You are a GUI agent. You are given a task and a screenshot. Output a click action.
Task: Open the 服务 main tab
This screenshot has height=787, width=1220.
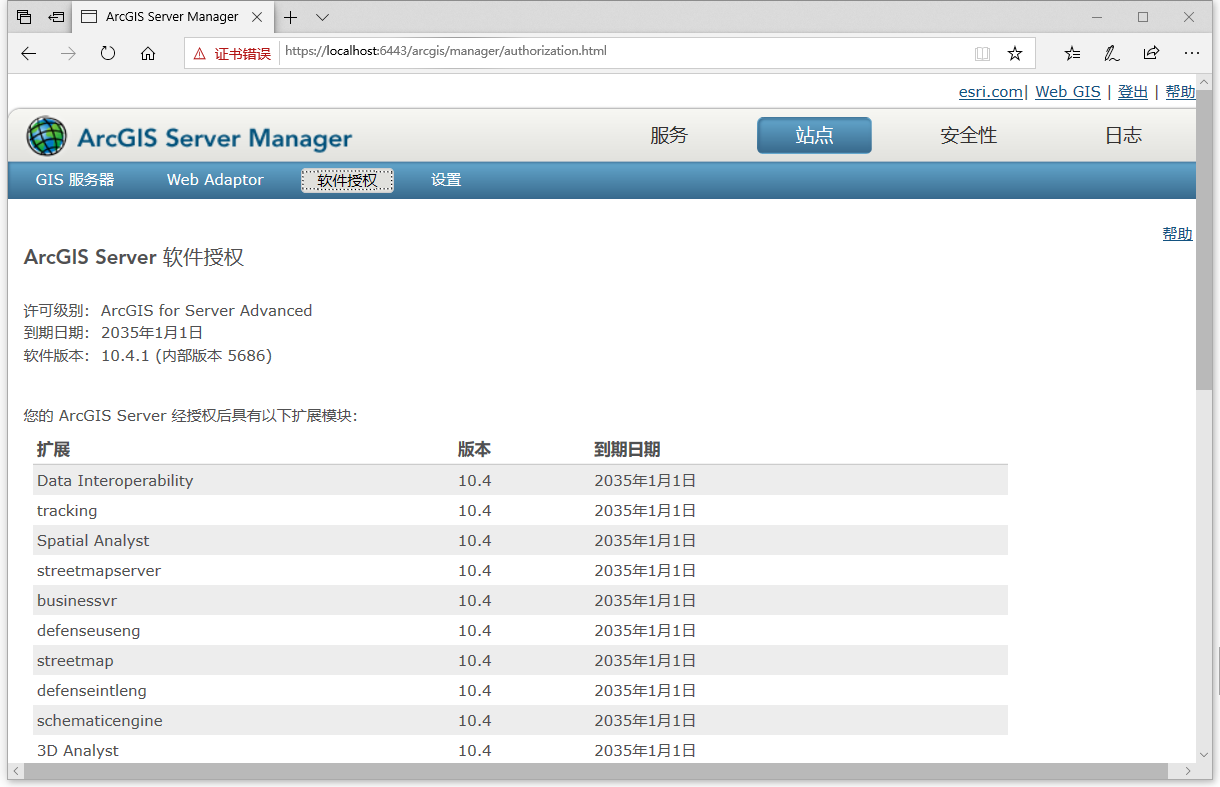tap(669, 136)
